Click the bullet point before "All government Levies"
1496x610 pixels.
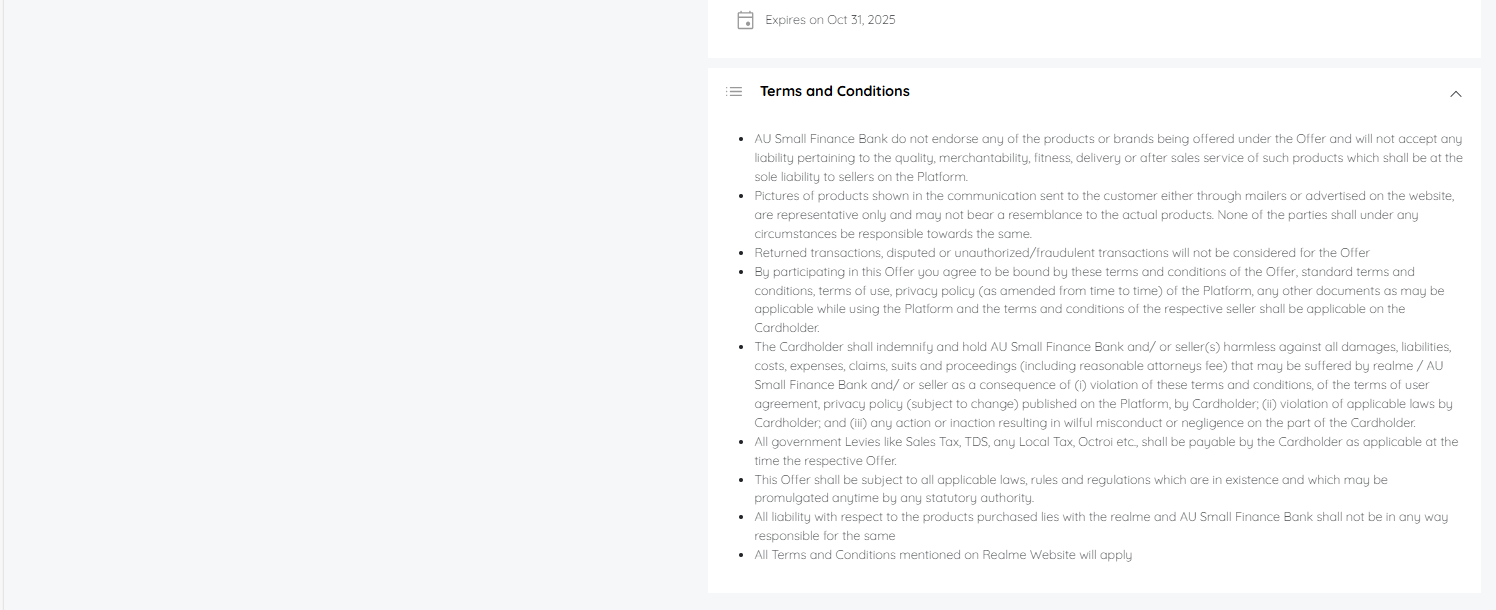click(x=740, y=442)
